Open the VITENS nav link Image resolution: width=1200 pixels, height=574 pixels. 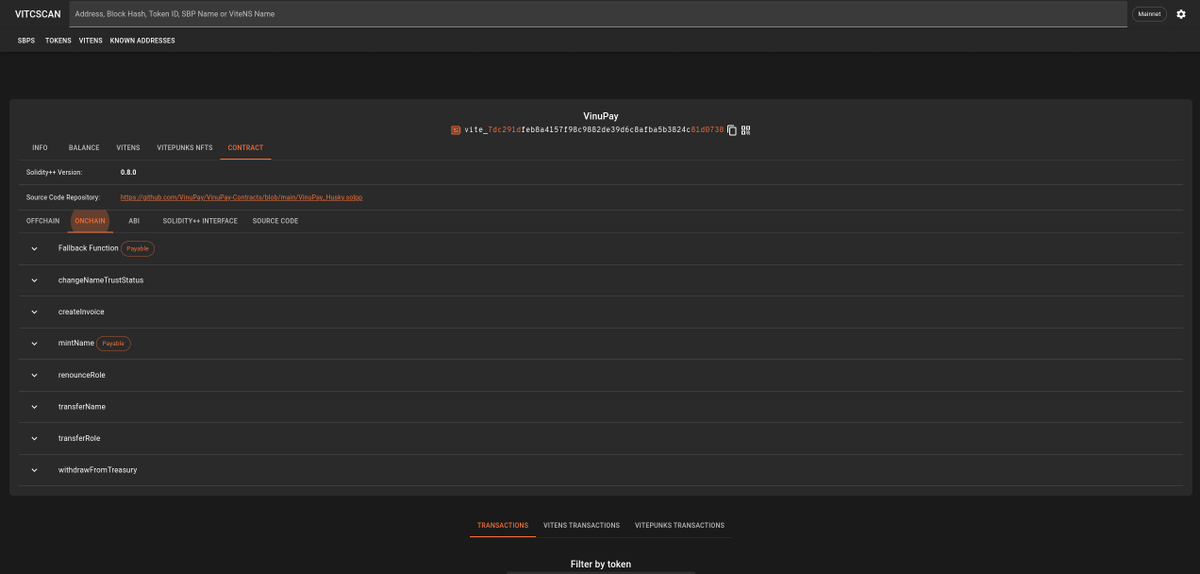click(x=91, y=40)
